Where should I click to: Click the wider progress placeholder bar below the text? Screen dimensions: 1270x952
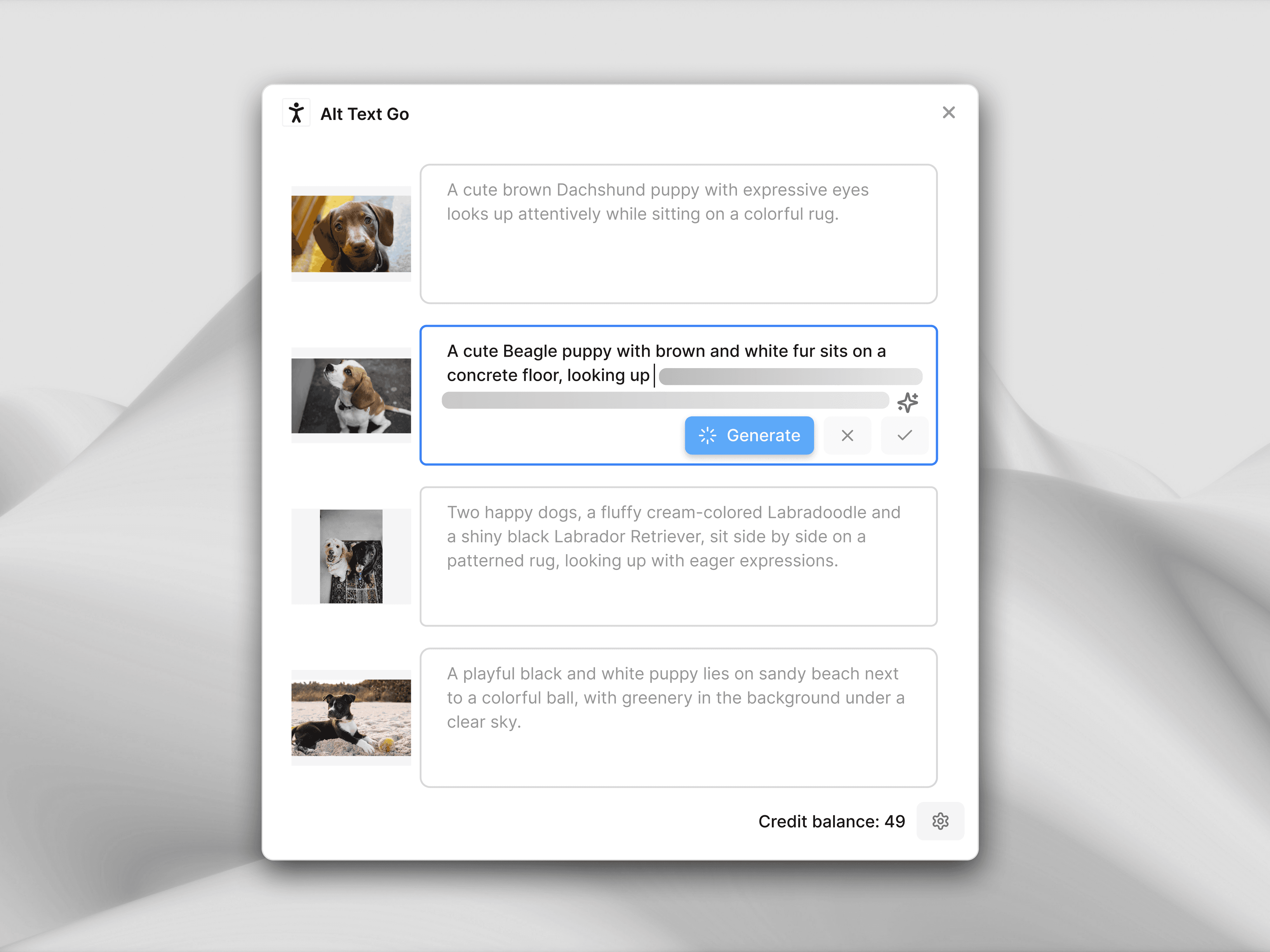coord(664,401)
